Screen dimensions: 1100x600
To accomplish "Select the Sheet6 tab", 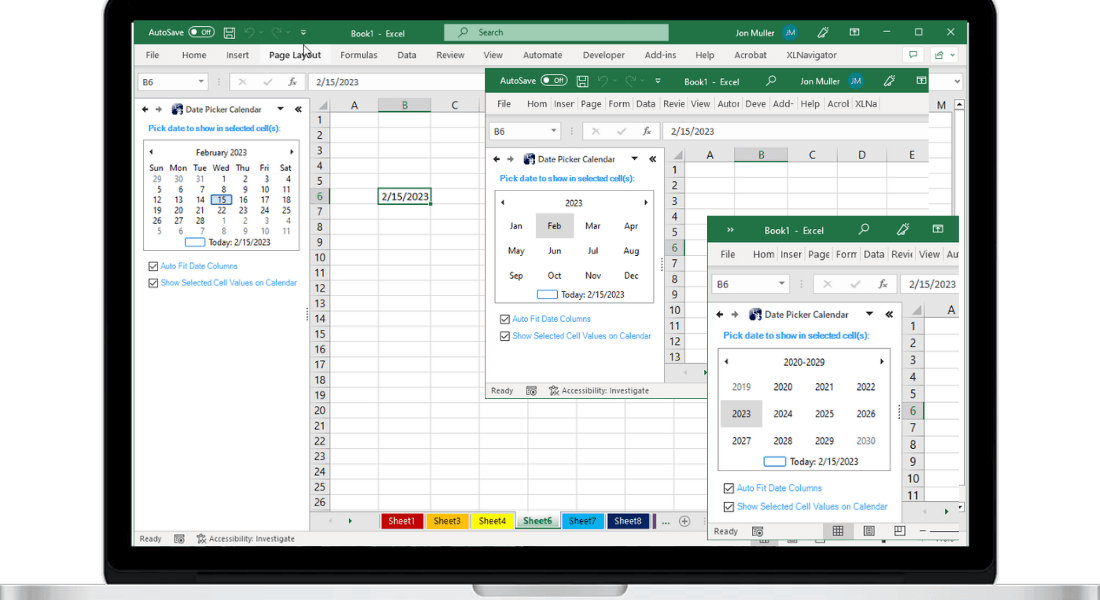I will click(x=537, y=521).
